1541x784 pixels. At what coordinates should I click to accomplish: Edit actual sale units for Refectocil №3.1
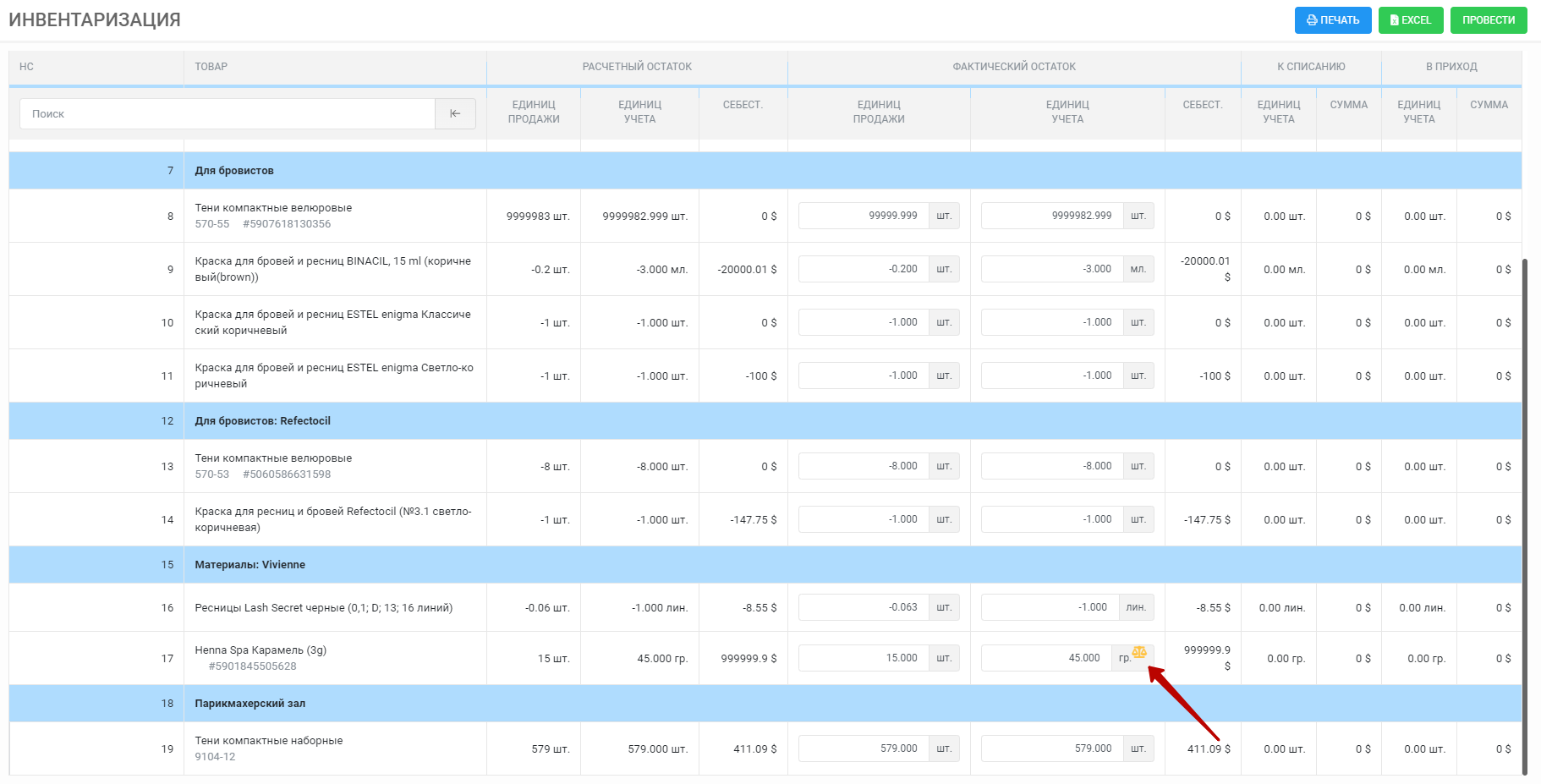coord(864,519)
